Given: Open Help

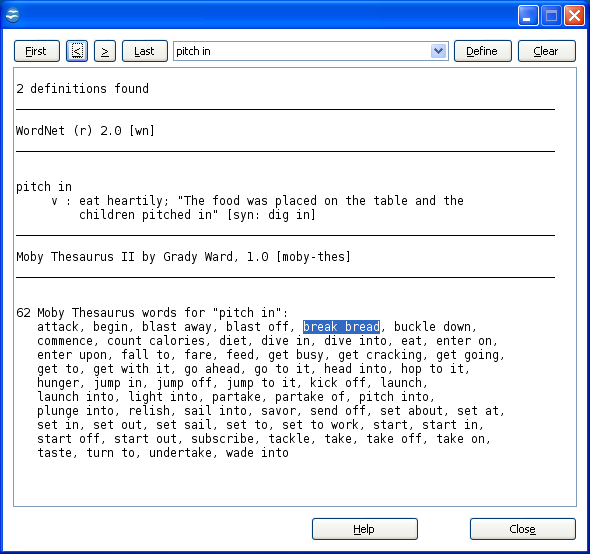Looking at the screenshot, I should 365,529.
